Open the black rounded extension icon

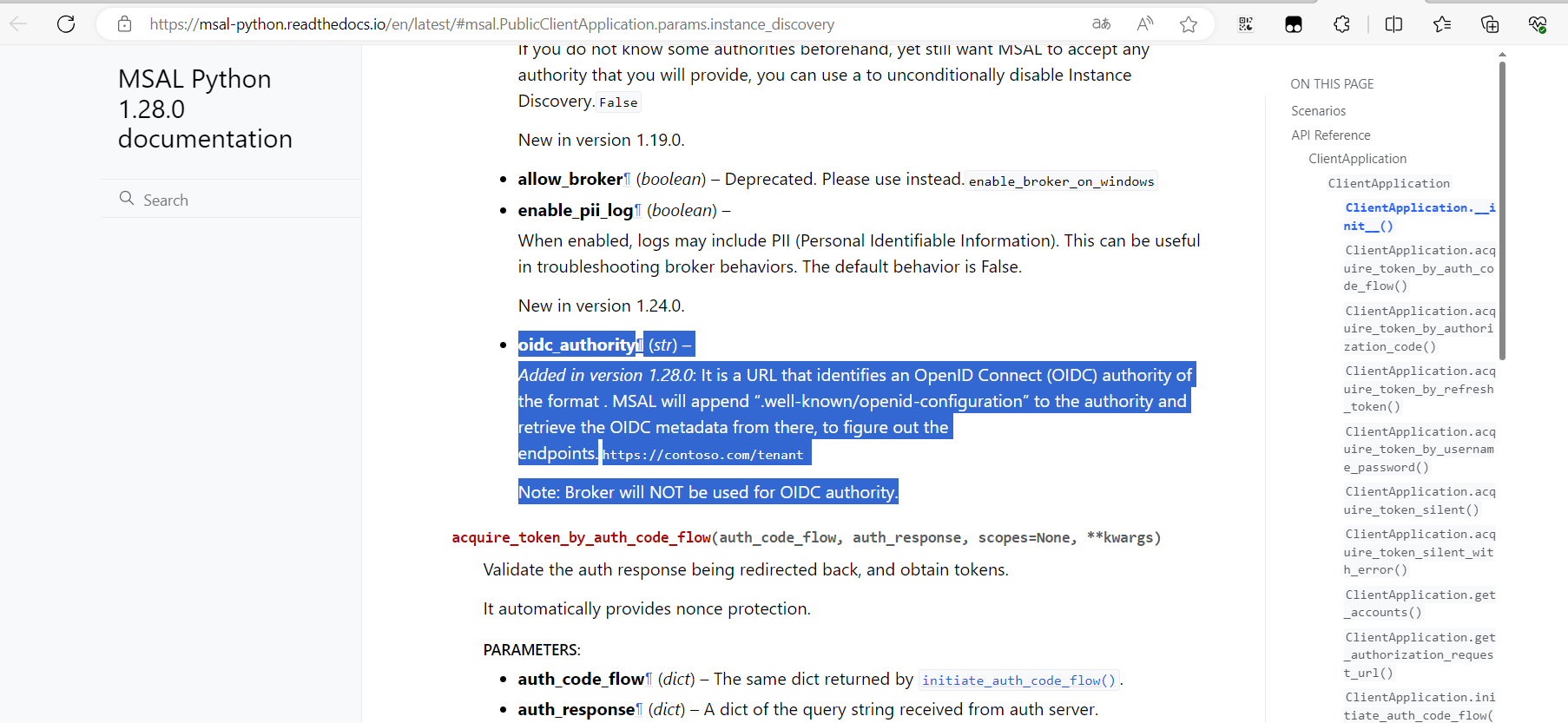1294,24
